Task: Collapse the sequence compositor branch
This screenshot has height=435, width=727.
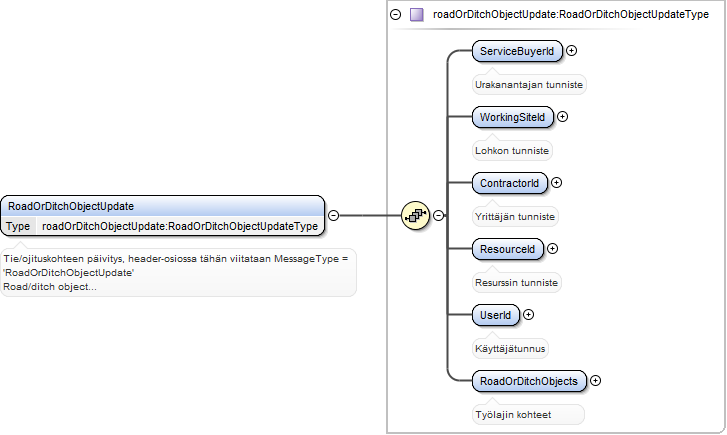Action: pyautogui.click(x=438, y=215)
